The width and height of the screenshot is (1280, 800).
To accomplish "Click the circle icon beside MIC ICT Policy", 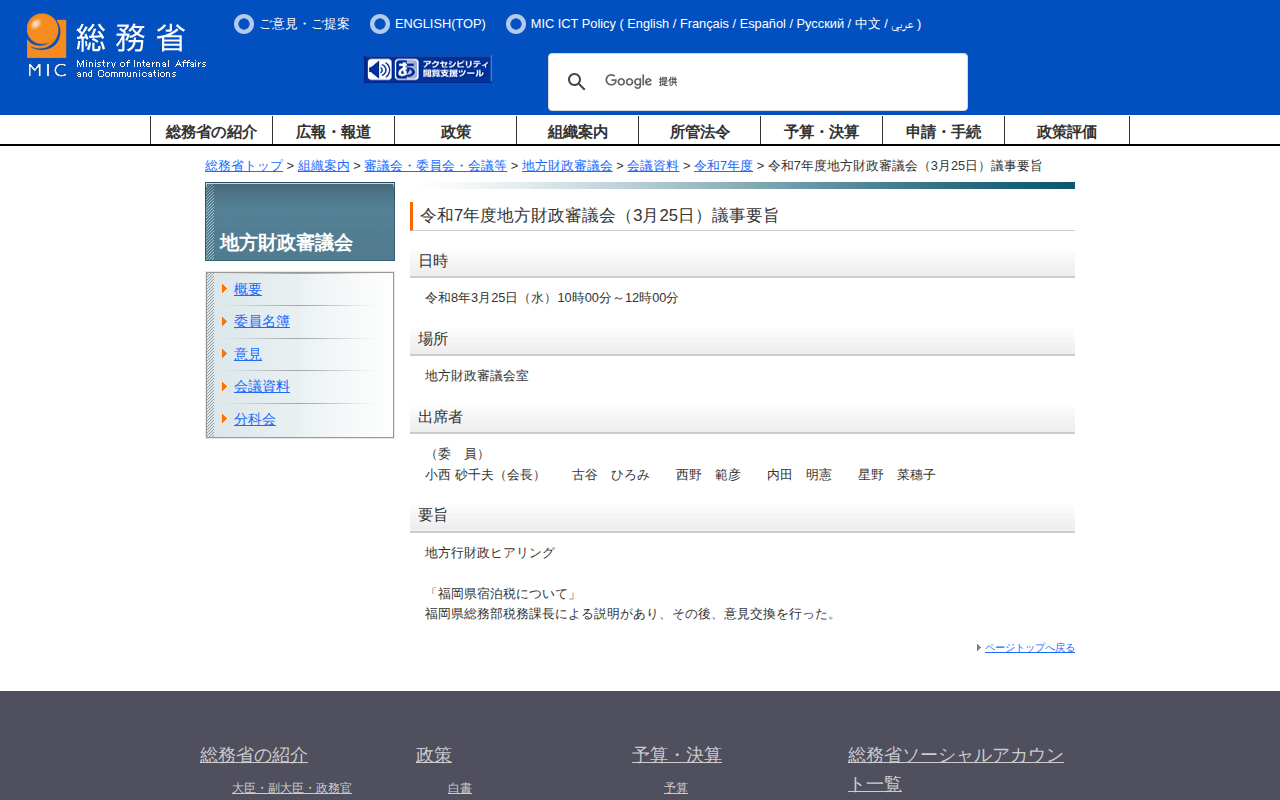I will click(x=516, y=24).
